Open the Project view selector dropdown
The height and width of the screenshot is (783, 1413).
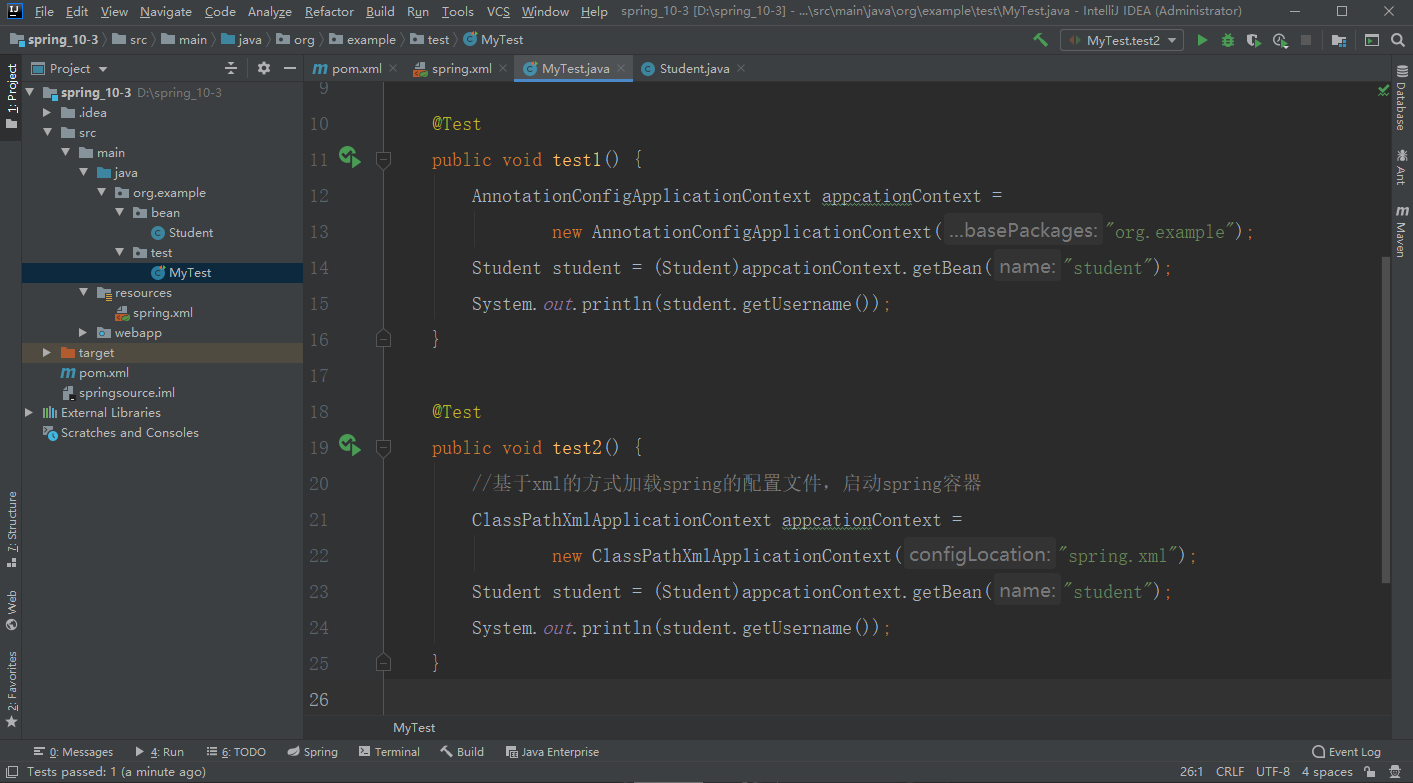click(70, 68)
